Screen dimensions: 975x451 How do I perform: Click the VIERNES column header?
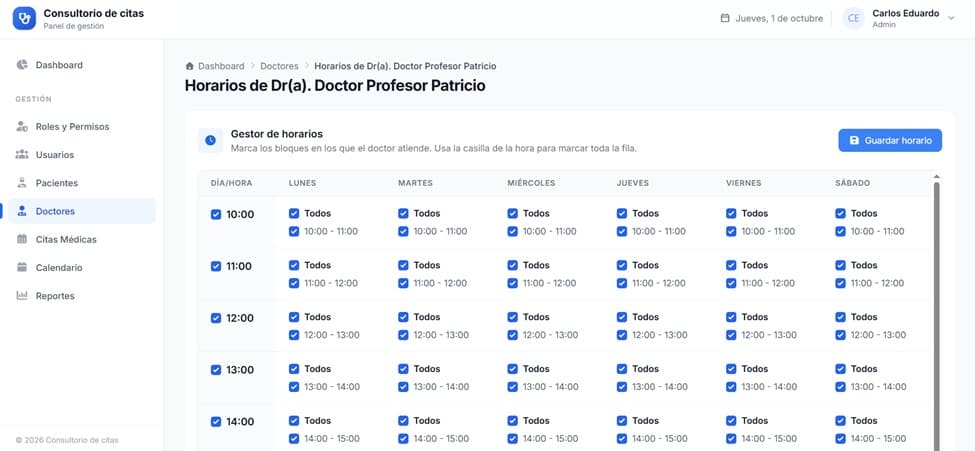(x=744, y=183)
